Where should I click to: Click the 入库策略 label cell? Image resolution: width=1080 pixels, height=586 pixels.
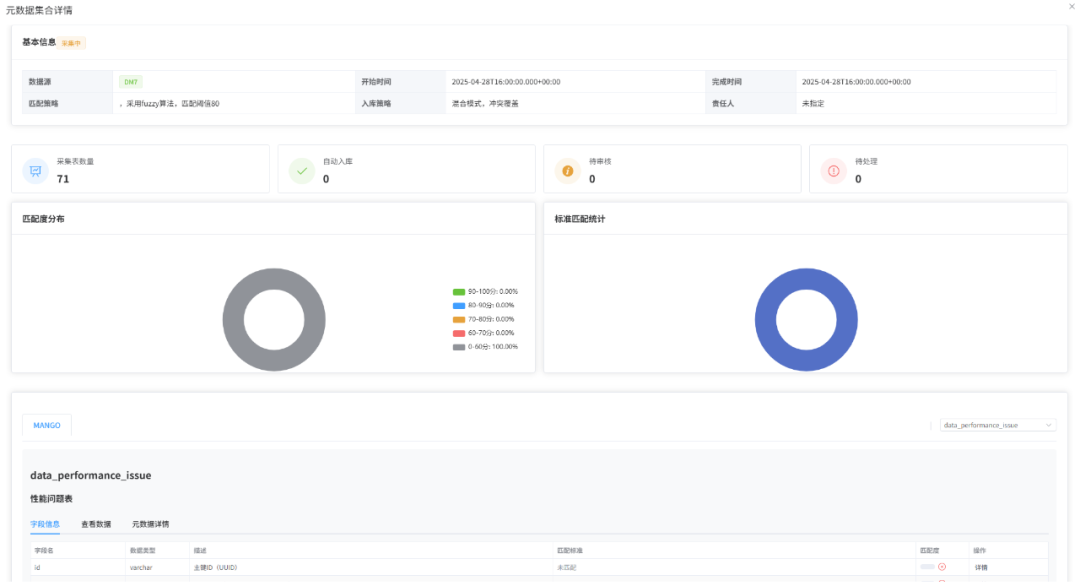pos(400,103)
